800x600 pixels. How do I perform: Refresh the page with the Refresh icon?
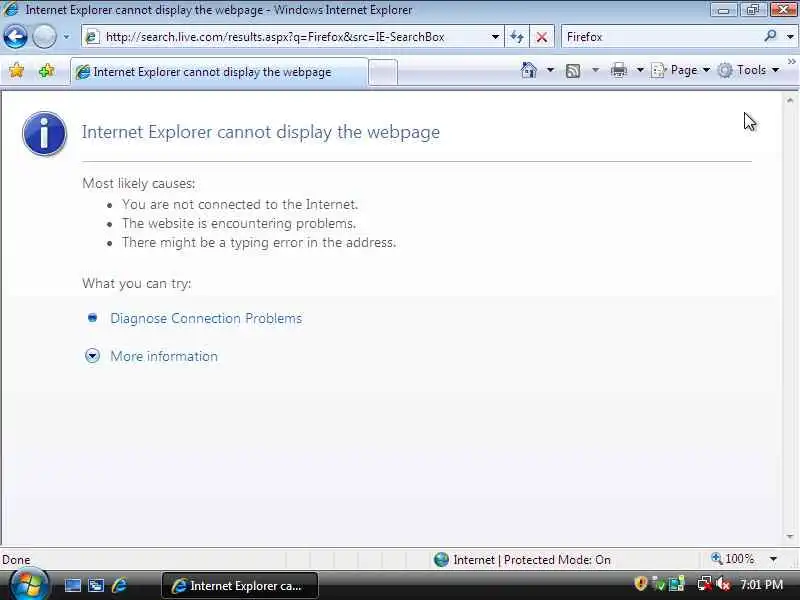tap(517, 37)
